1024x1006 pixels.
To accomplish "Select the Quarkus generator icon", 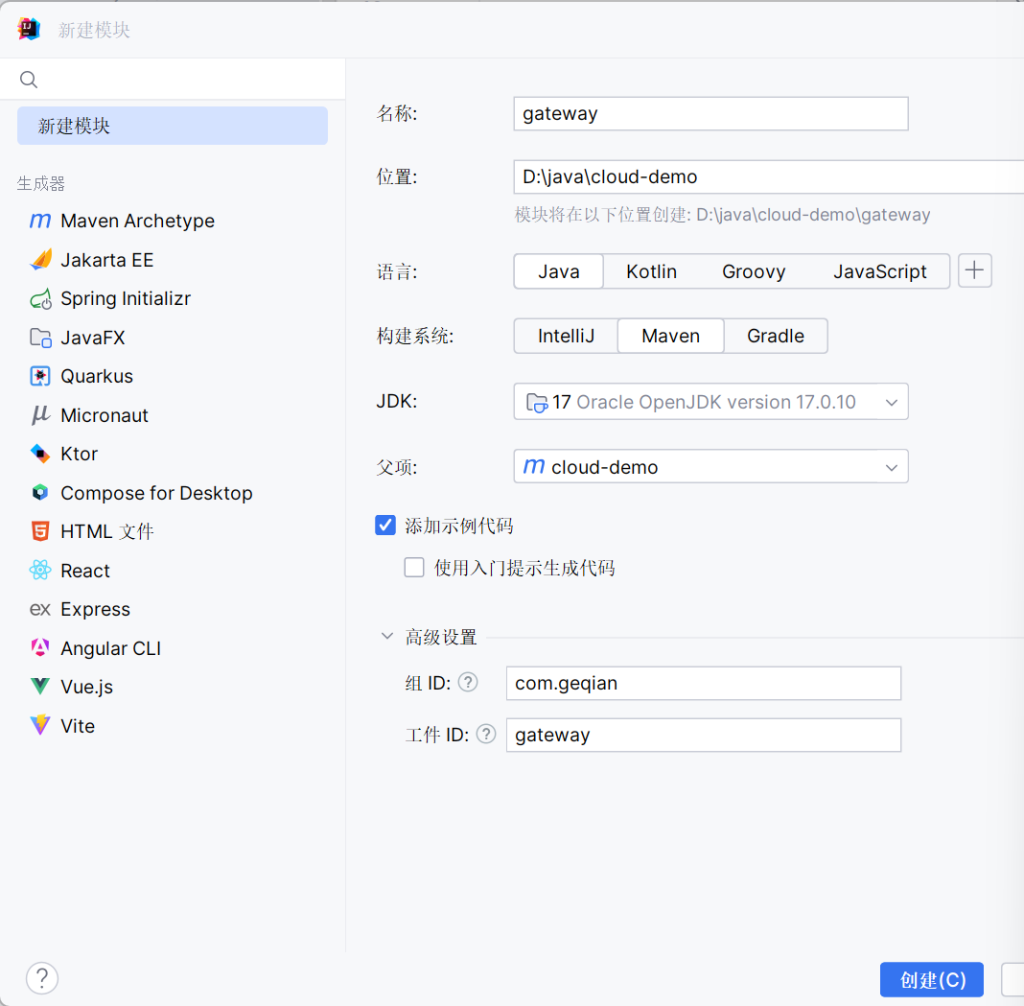I will [40, 377].
